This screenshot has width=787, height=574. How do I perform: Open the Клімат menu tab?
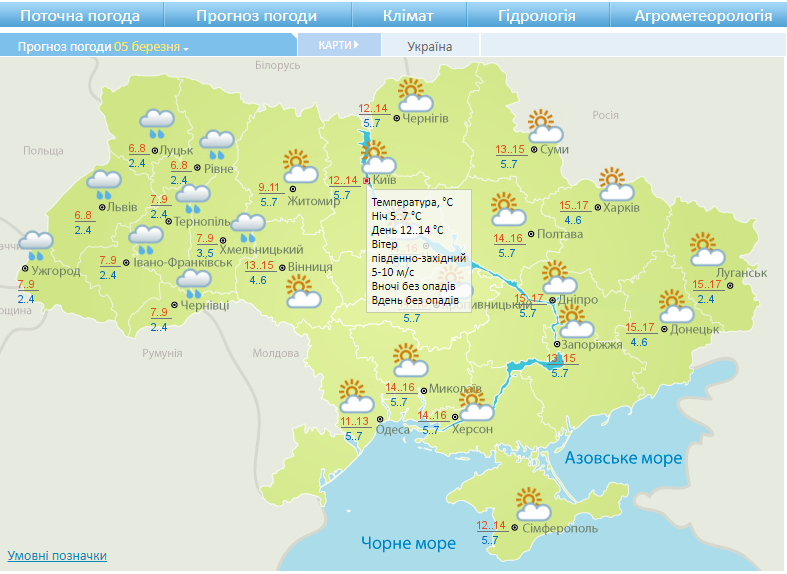408,16
